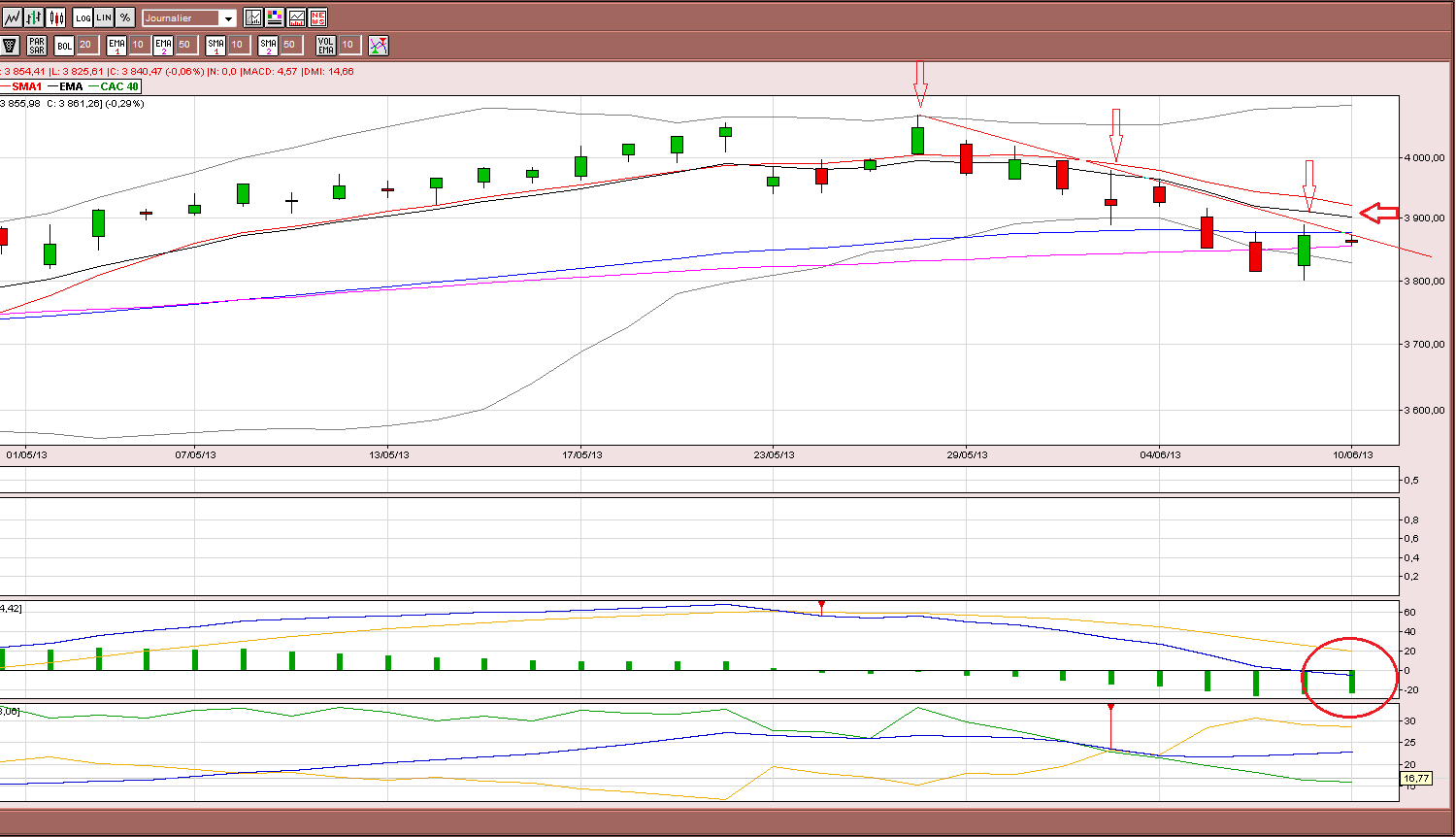Edit the VOL EMA period field
This screenshot has height=837, width=1456.
[348, 45]
